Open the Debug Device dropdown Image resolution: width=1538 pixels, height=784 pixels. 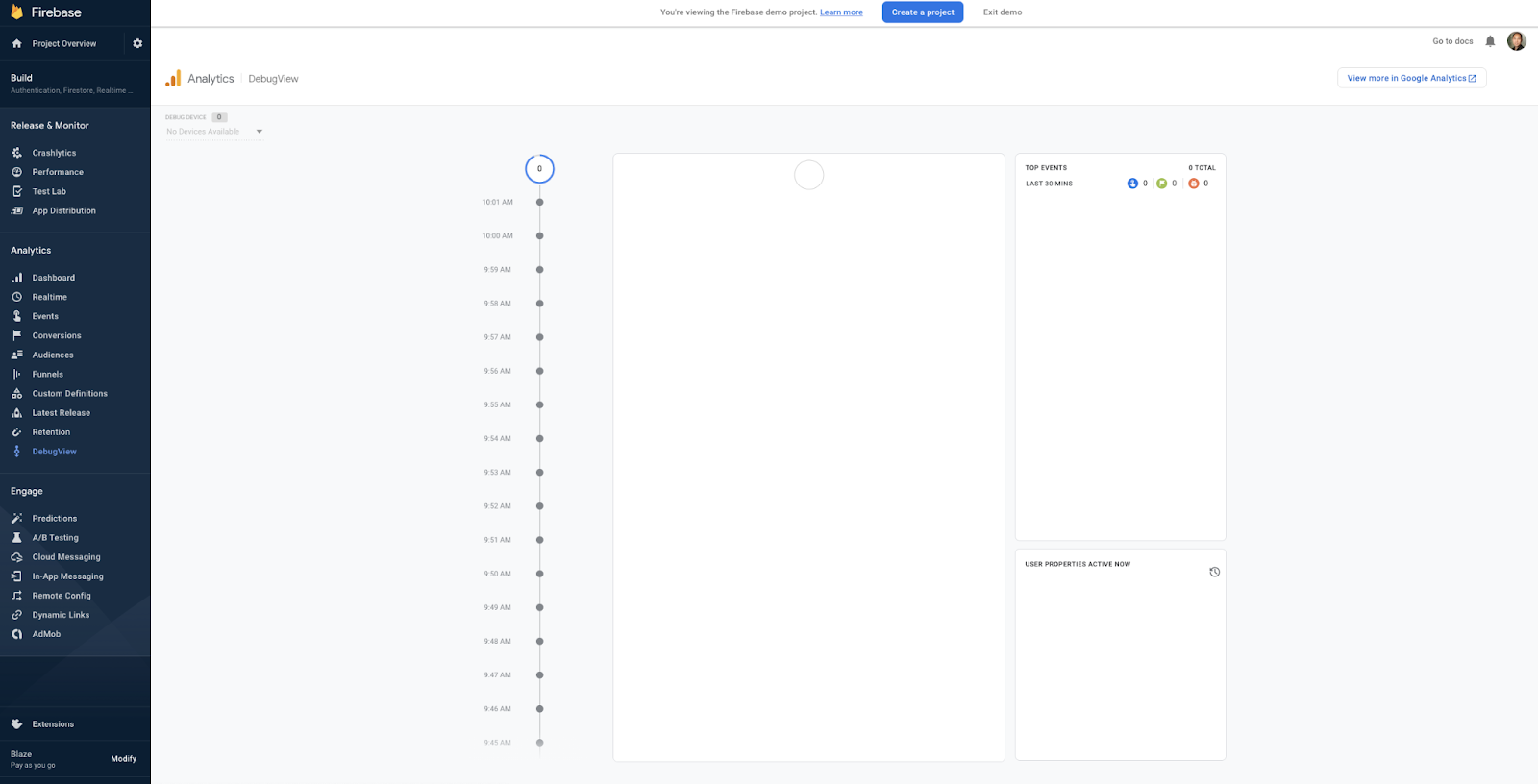tap(214, 132)
